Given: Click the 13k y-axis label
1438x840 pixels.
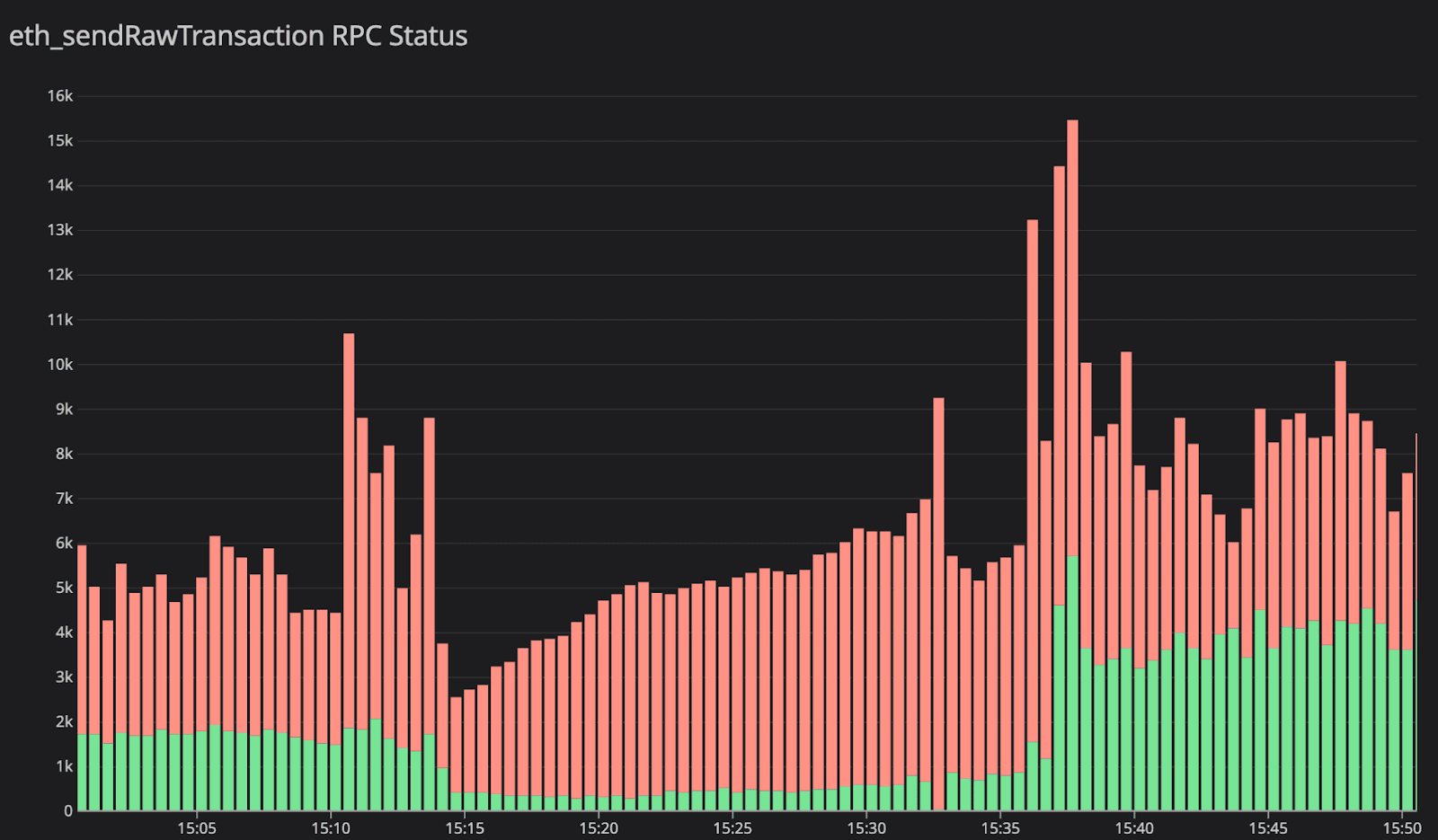Looking at the screenshot, I should (60, 230).
